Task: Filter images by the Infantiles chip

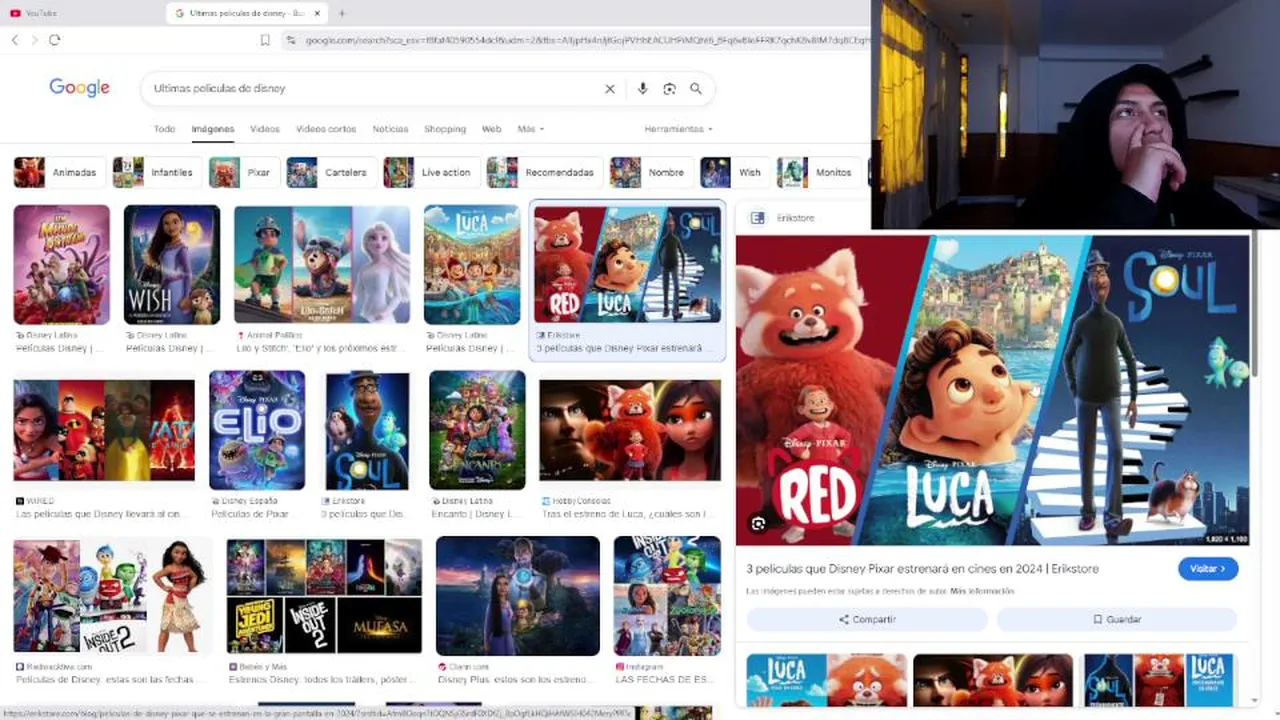Action: tap(155, 172)
